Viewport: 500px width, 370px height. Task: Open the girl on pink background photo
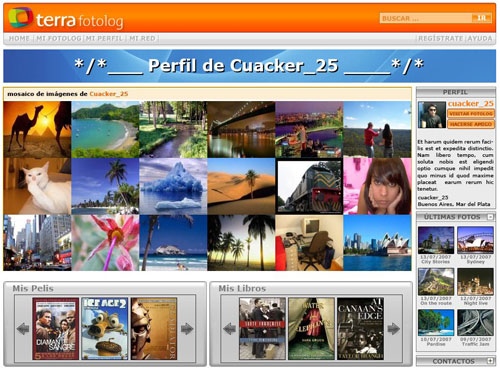pos(377,186)
